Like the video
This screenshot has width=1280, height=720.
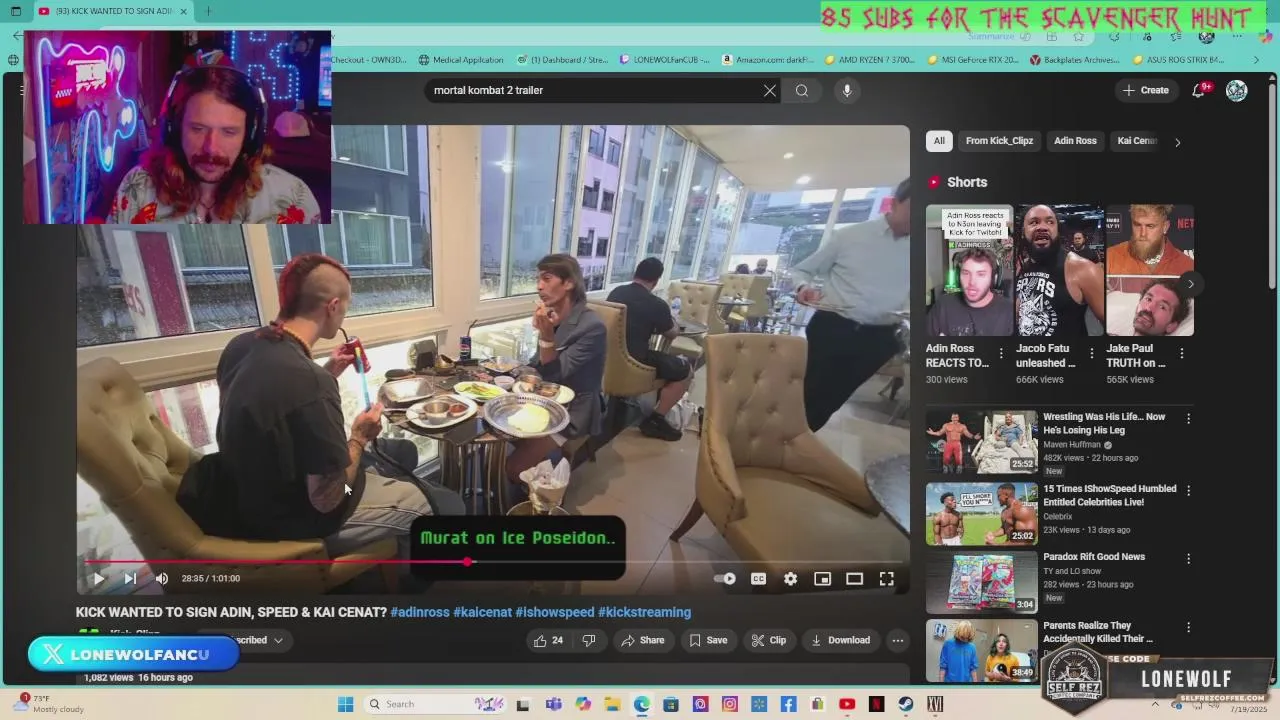pos(549,640)
